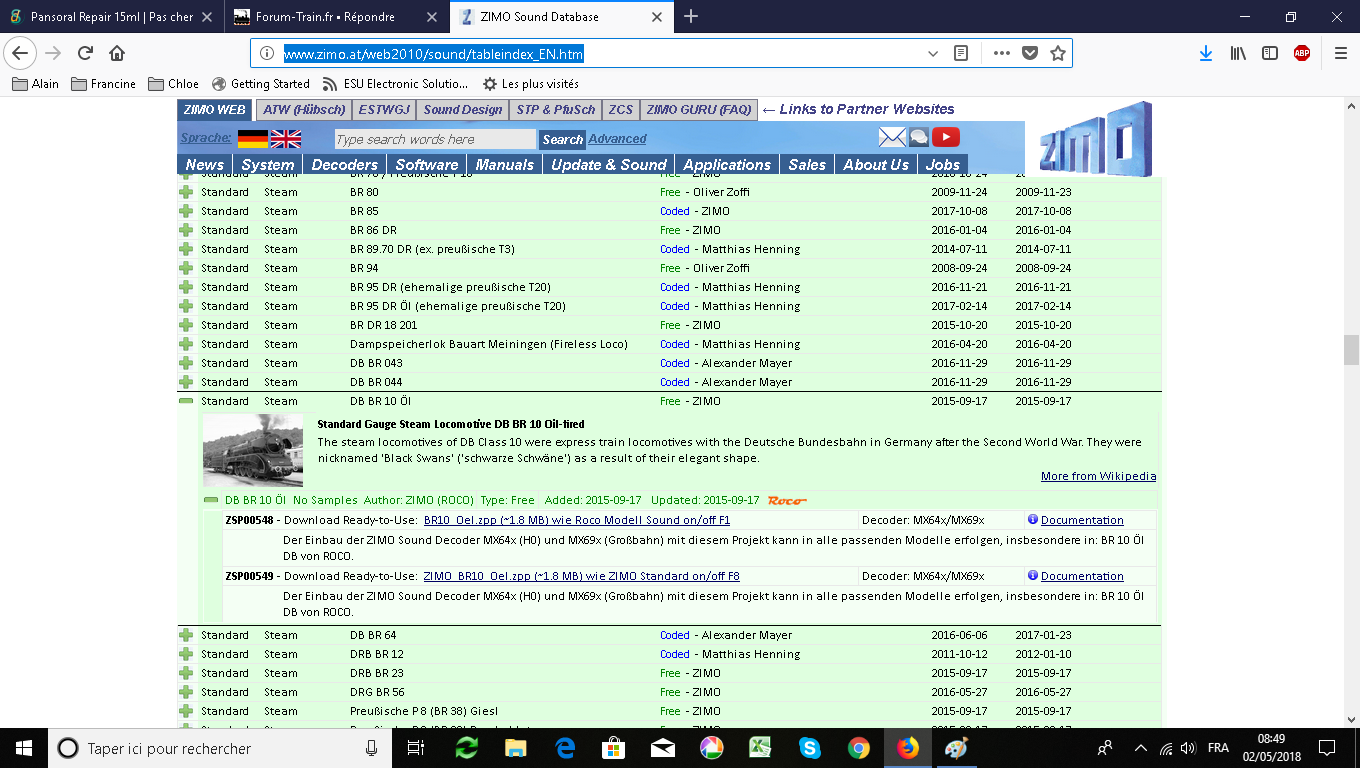
Task: Open the Sound Design partner tab
Action: point(462,110)
